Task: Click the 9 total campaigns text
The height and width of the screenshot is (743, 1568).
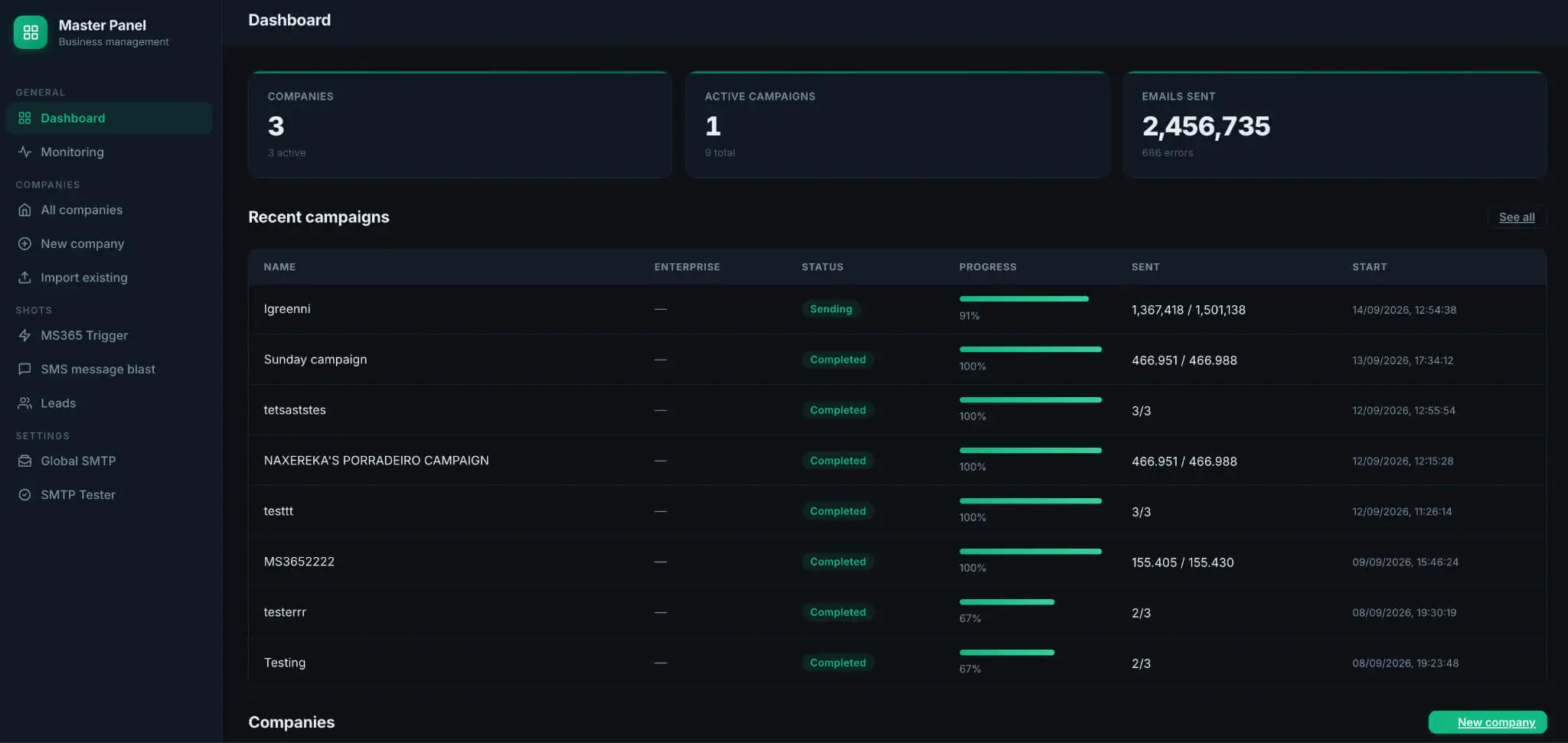Action: [x=720, y=152]
